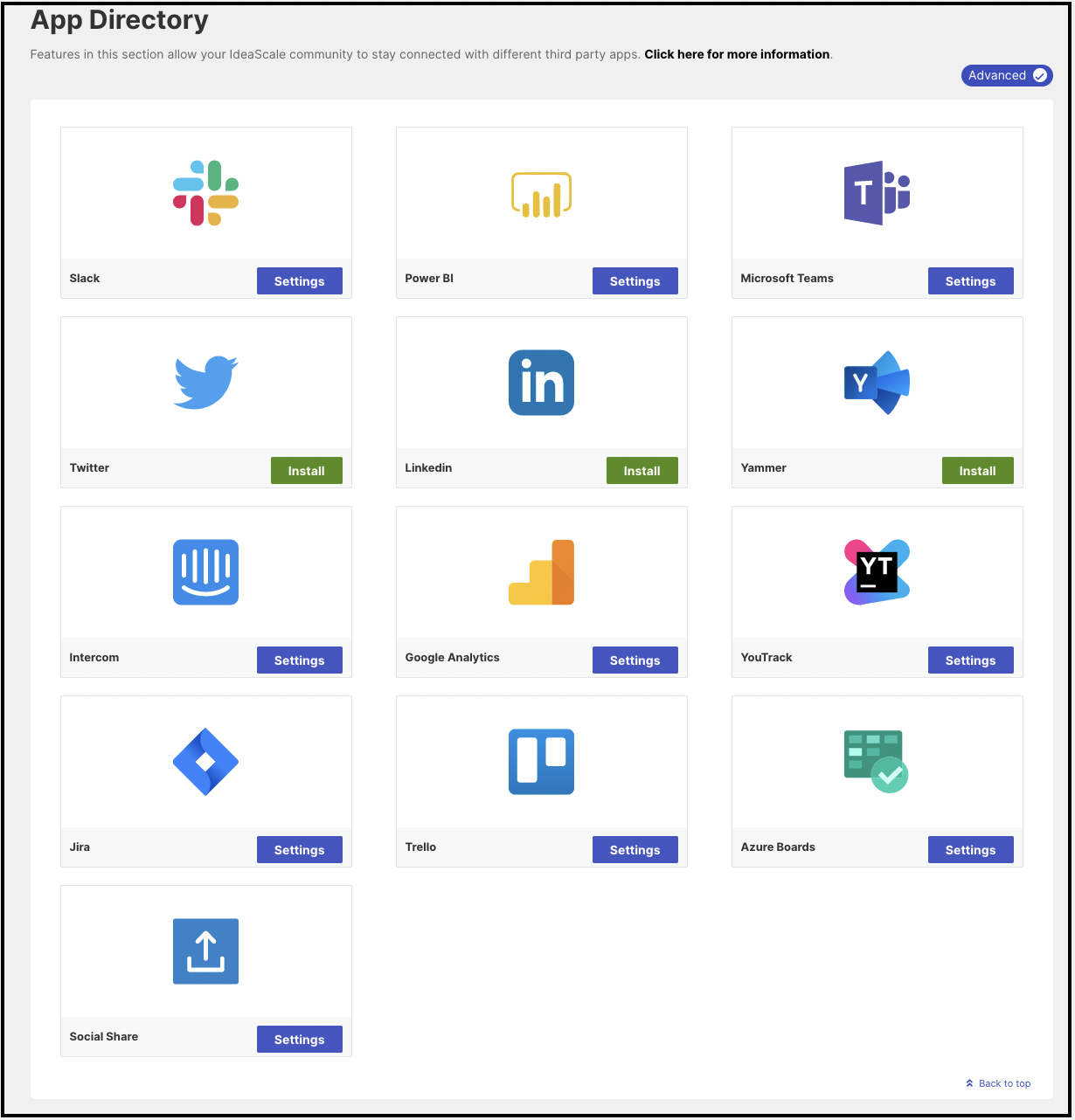1075x1120 pixels.
Task: Select the Linkedin icon
Action: (x=541, y=382)
